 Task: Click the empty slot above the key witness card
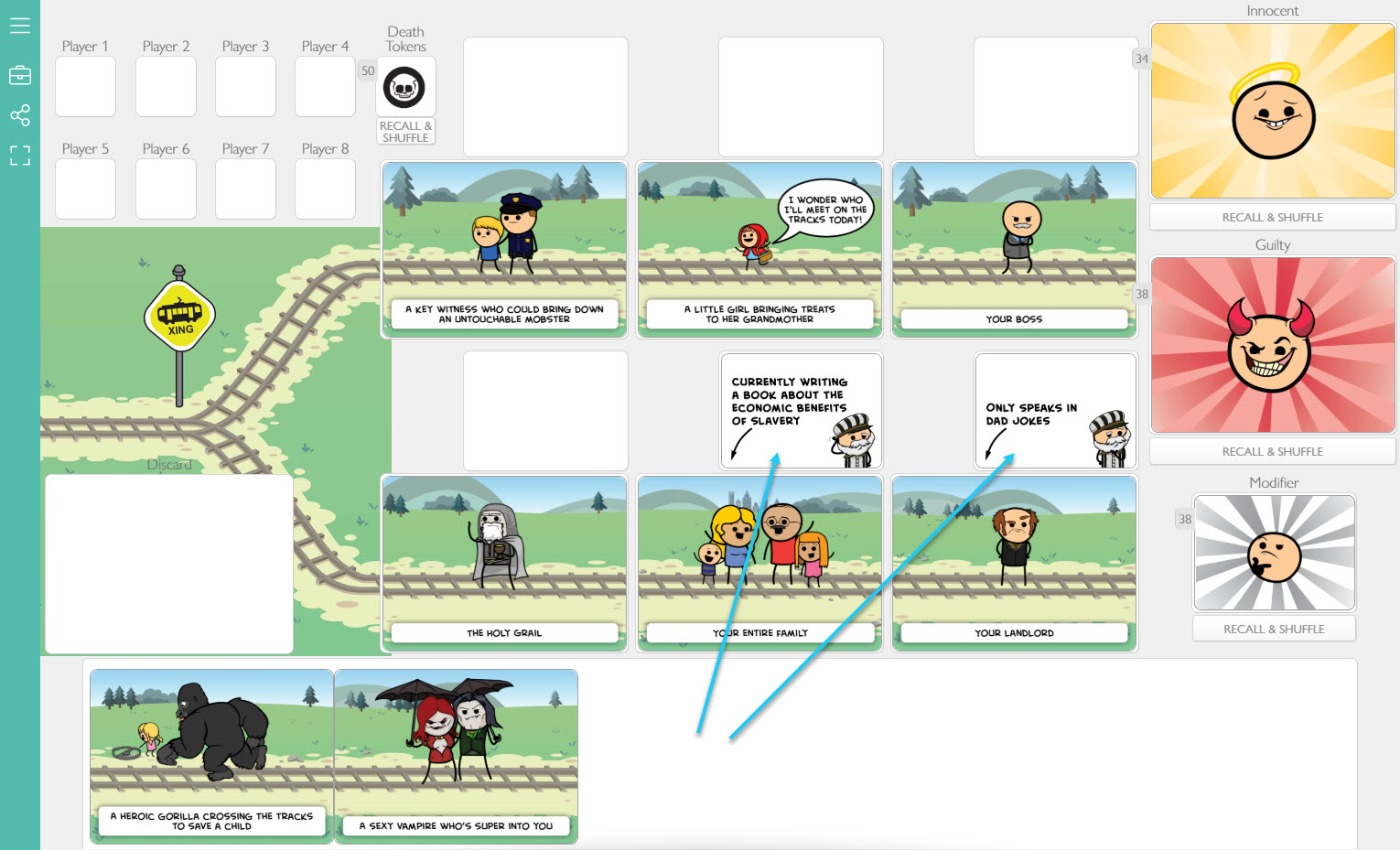(x=546, y=97)
